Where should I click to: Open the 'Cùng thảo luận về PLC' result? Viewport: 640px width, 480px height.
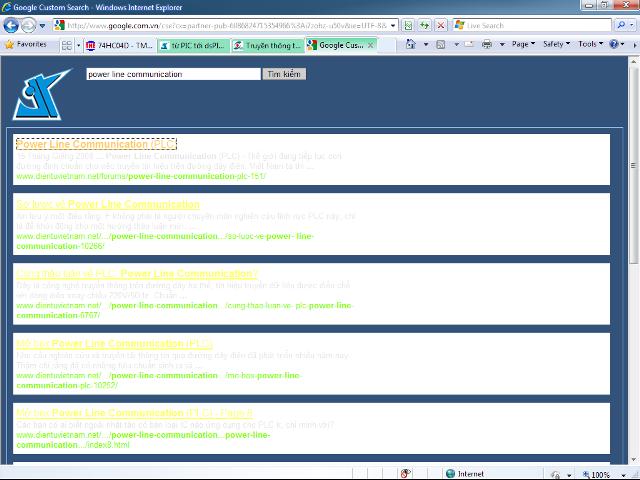[x=137, y=273]
